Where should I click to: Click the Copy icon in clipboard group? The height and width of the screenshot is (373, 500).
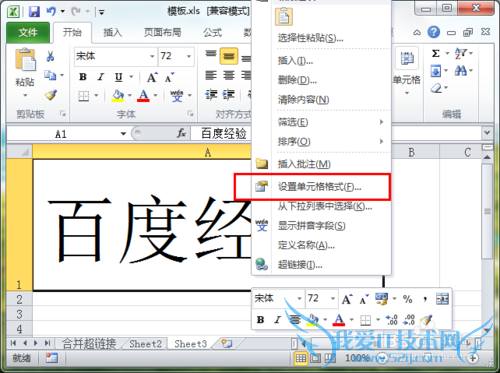click(50, 75)
